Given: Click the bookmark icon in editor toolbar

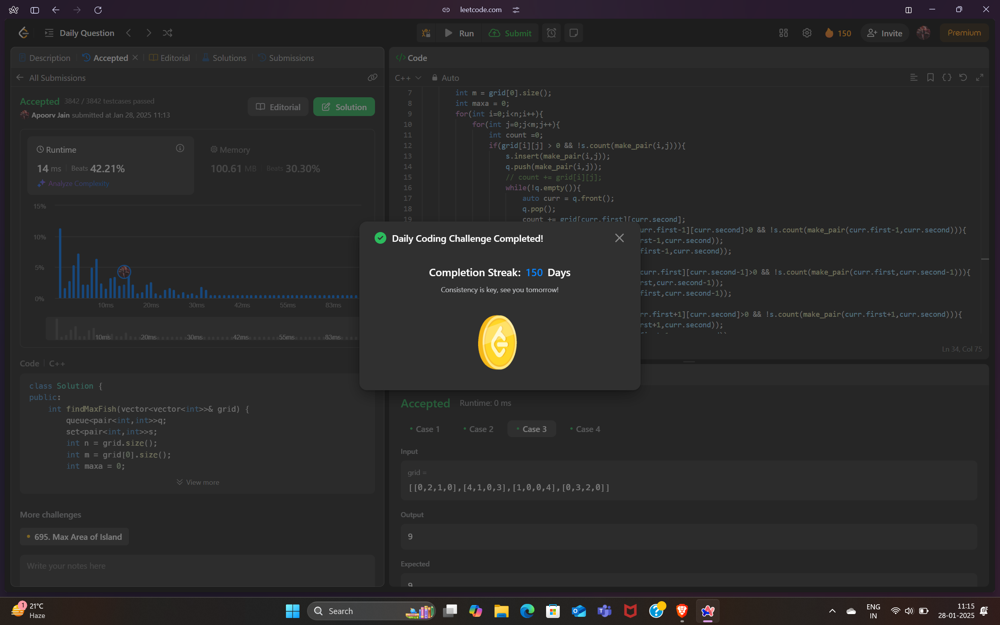Looking at the screenshot, I should tap(930, 77).
